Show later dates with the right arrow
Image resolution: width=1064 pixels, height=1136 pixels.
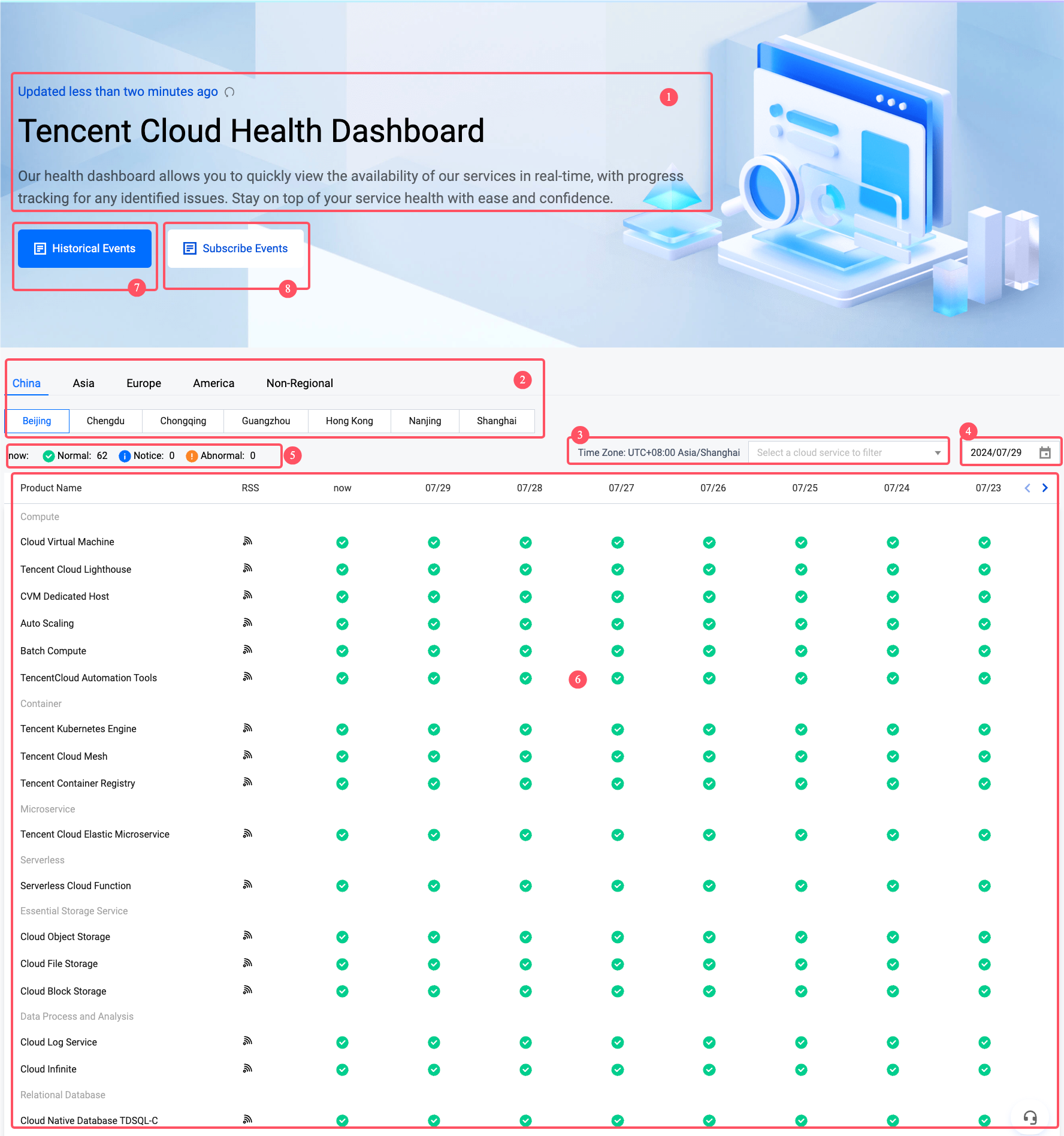[1045, 488]
